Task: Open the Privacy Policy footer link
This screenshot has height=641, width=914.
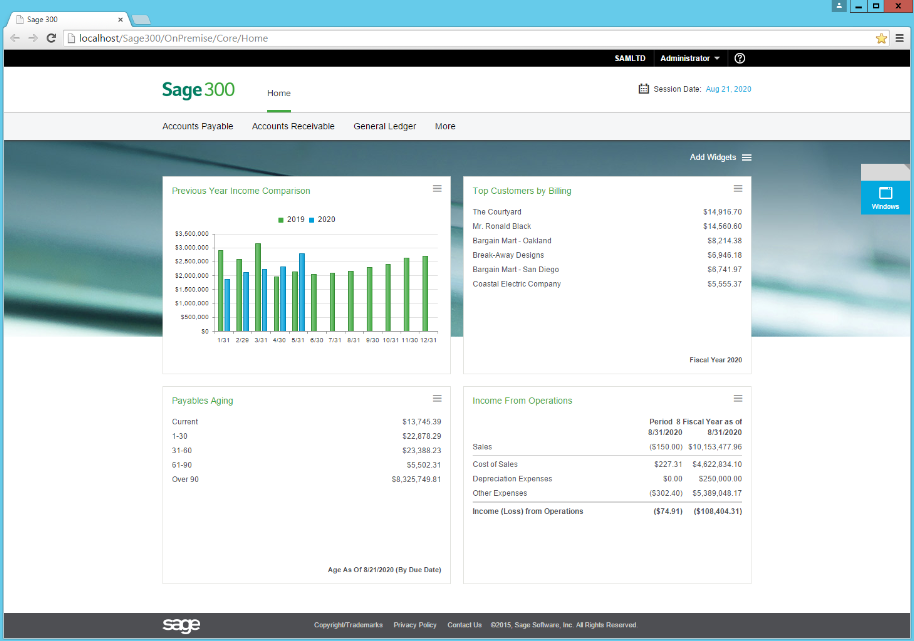Action: pyautogui.click(x=415, y=625)
